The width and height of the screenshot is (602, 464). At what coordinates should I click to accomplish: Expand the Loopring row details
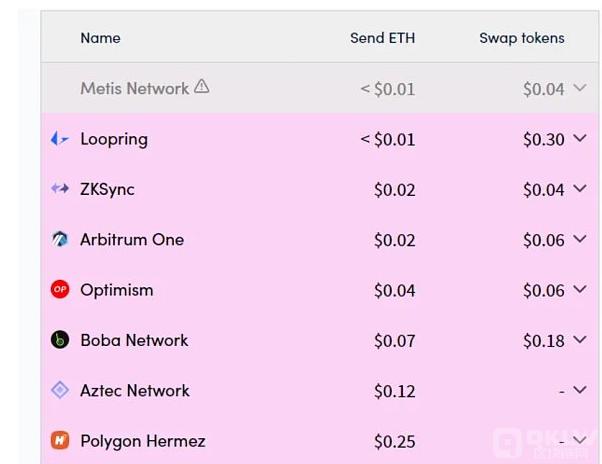pos(580,138)
